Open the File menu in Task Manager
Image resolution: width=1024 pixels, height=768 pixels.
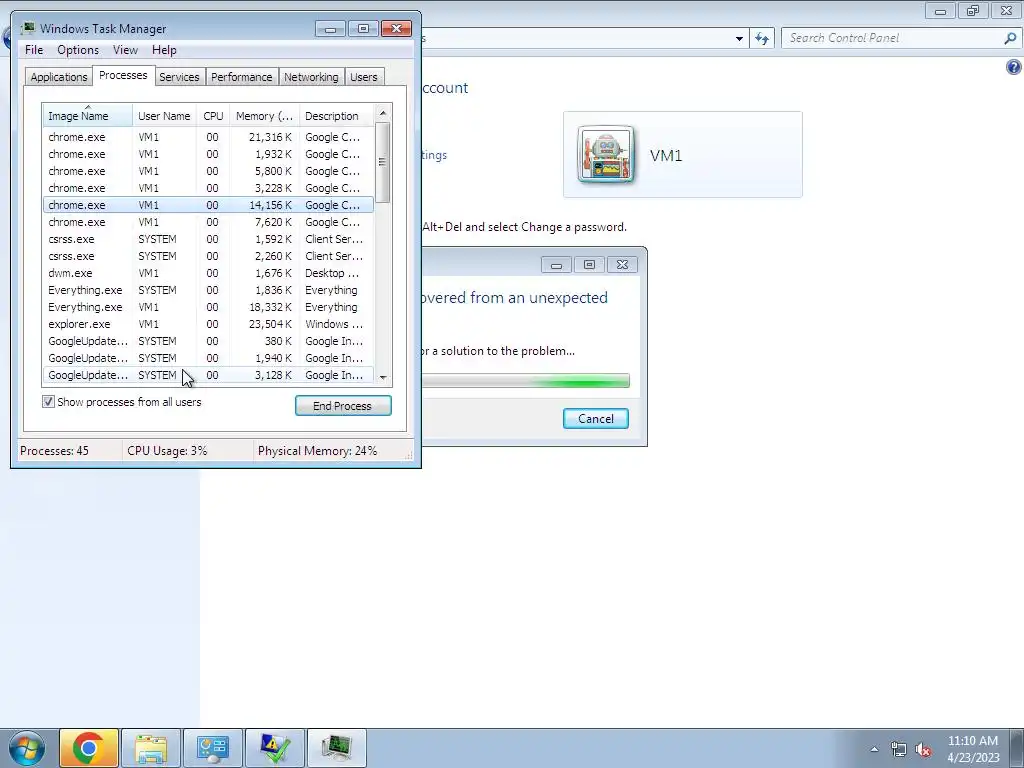[x=34, y=50]
